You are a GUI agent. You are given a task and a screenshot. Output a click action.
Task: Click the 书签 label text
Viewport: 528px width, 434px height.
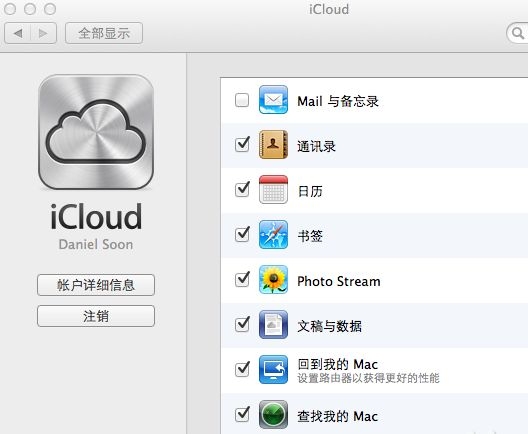click(x=310, y=236)
